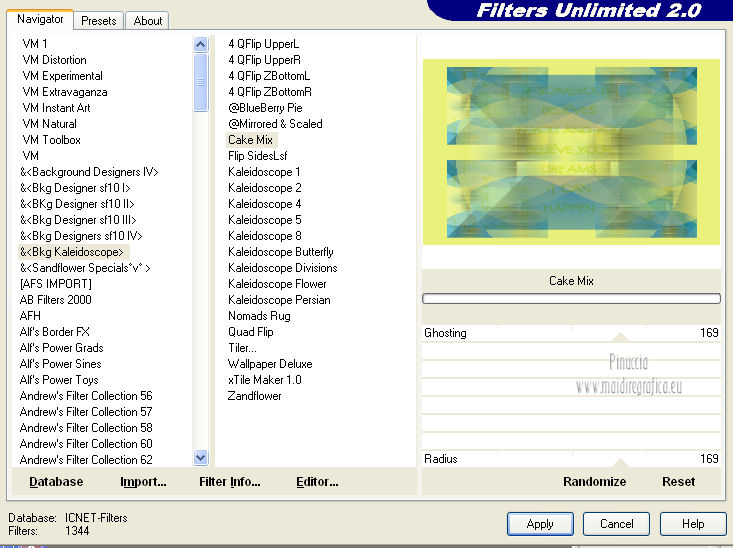Click the Apply button
The image size is (733, 548).
[x=540, y=524]
